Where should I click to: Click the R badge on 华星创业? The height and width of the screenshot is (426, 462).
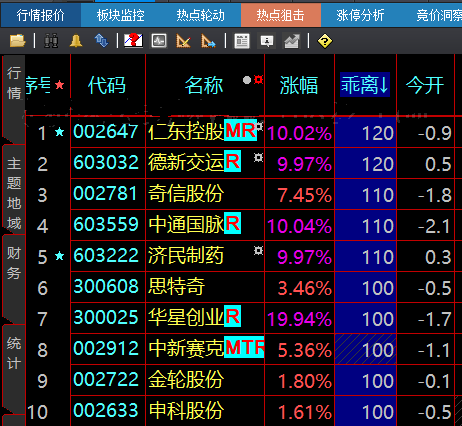tap(232, 316)
